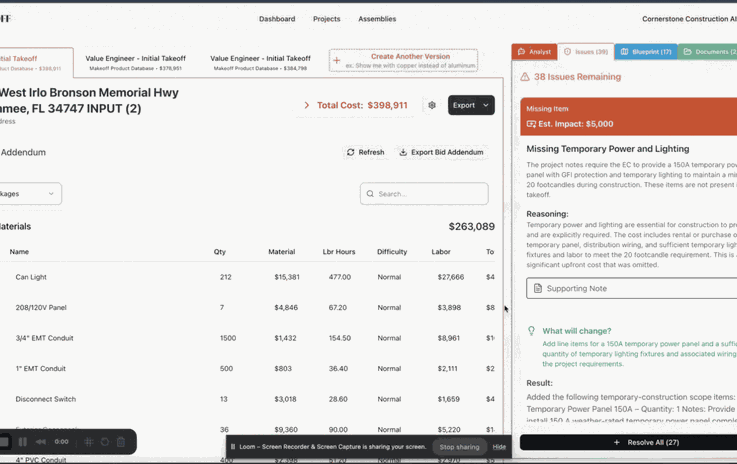This screenshot has width=737, height=464.
Task: Open the Blueprint (17) tab
Action: 646,52
